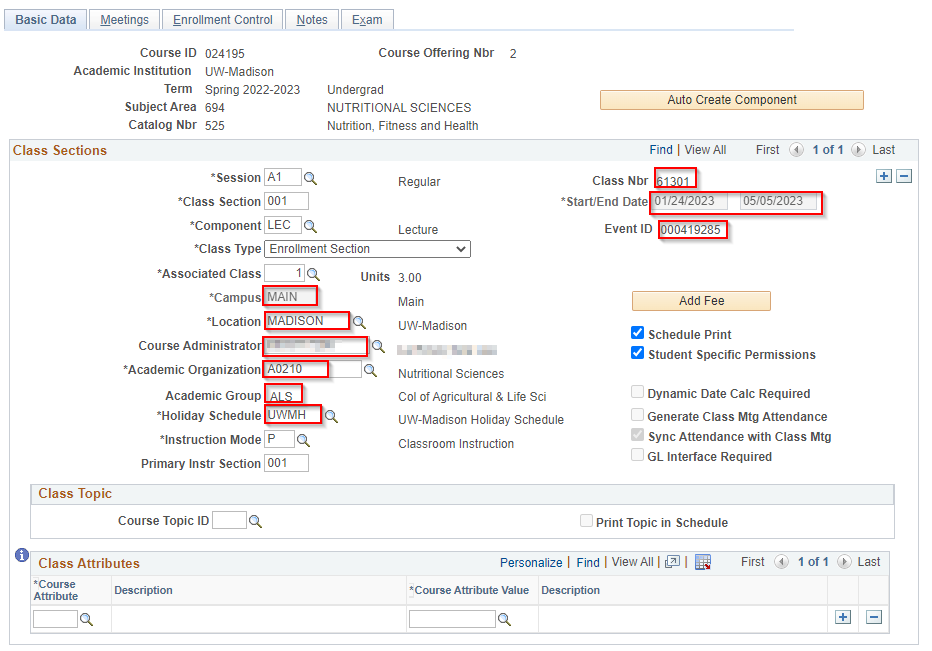
Task: Click the start date 01/24/2023 field
Action: [x=689, y=201]
